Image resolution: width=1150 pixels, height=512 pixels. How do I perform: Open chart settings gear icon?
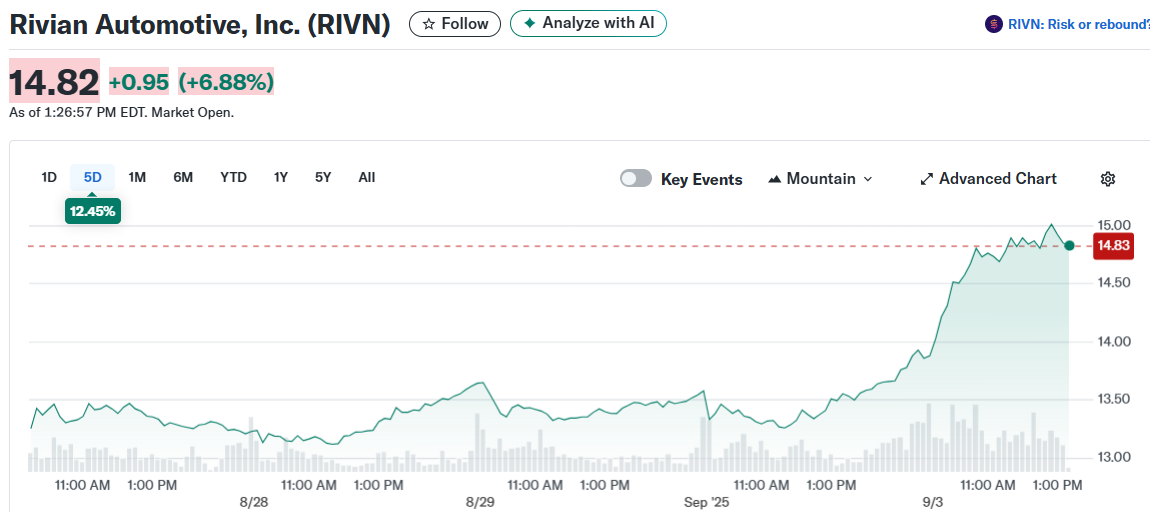pyautogui.click(x=1108, y=179)
